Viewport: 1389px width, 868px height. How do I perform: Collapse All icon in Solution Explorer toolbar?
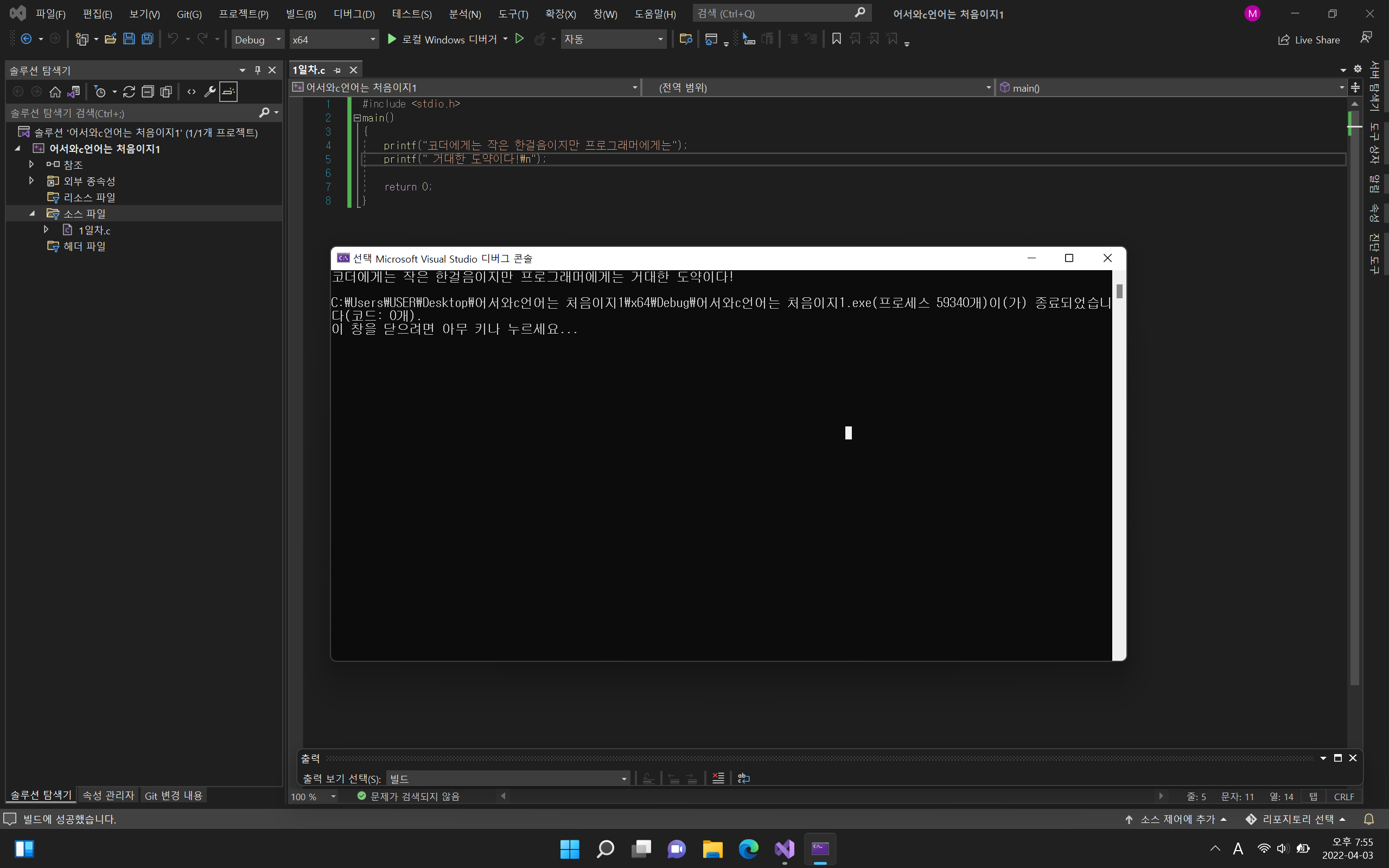148,92
